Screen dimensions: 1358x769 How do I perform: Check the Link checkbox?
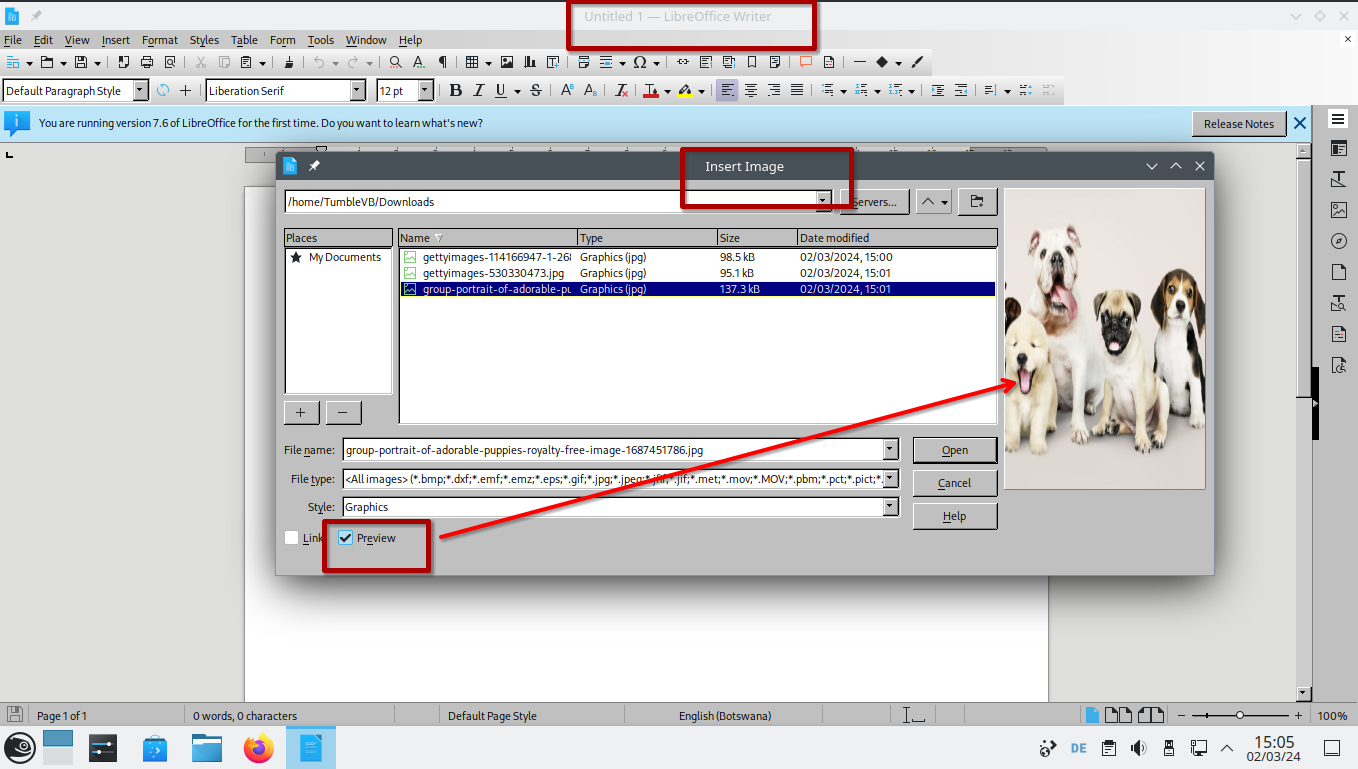click(x=293, y=538)
